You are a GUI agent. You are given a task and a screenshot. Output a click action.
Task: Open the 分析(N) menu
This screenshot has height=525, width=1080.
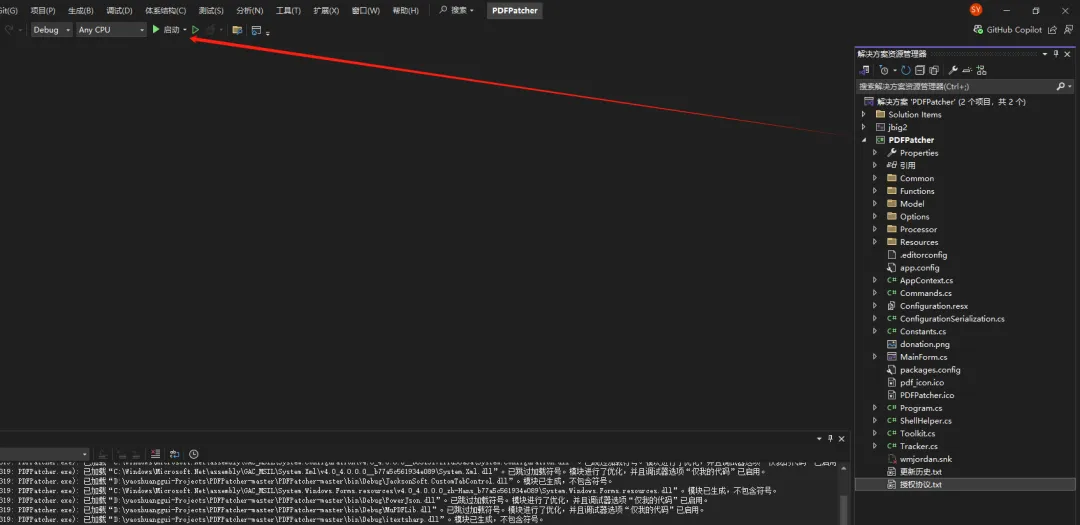click(x=249, y=10)
